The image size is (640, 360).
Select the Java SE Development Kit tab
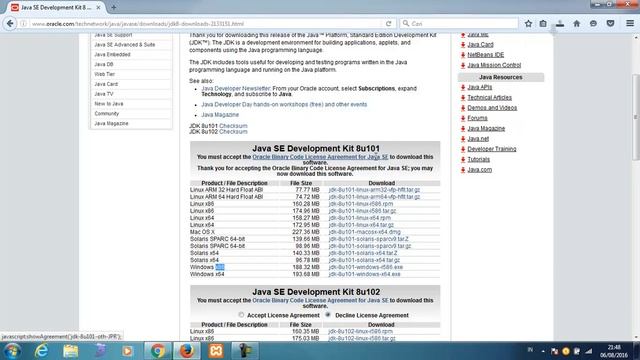[x=56, y=7]
